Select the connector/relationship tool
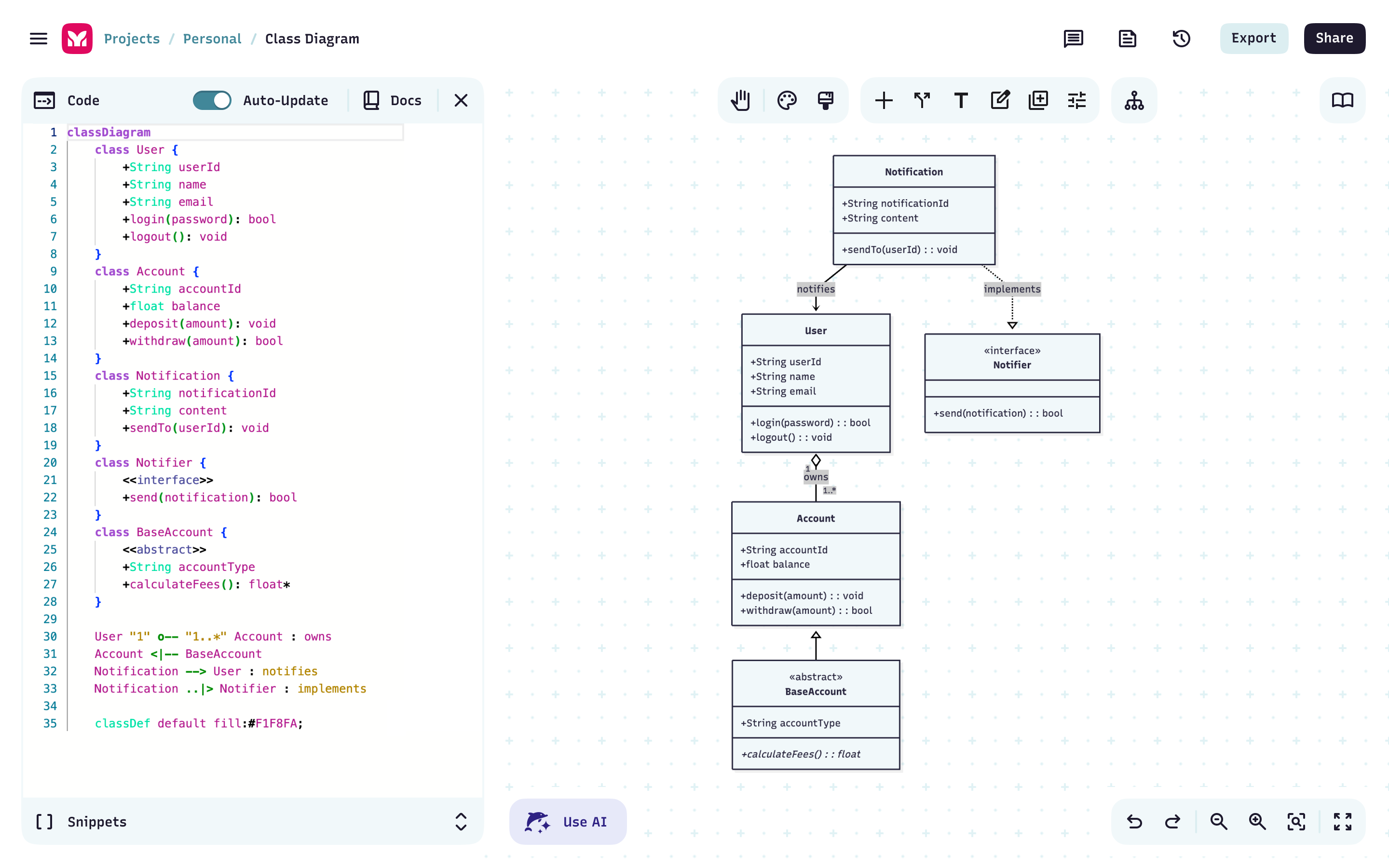Viewport: 1389px width, 868px height. pyautogui.click(x=922, y=100)
